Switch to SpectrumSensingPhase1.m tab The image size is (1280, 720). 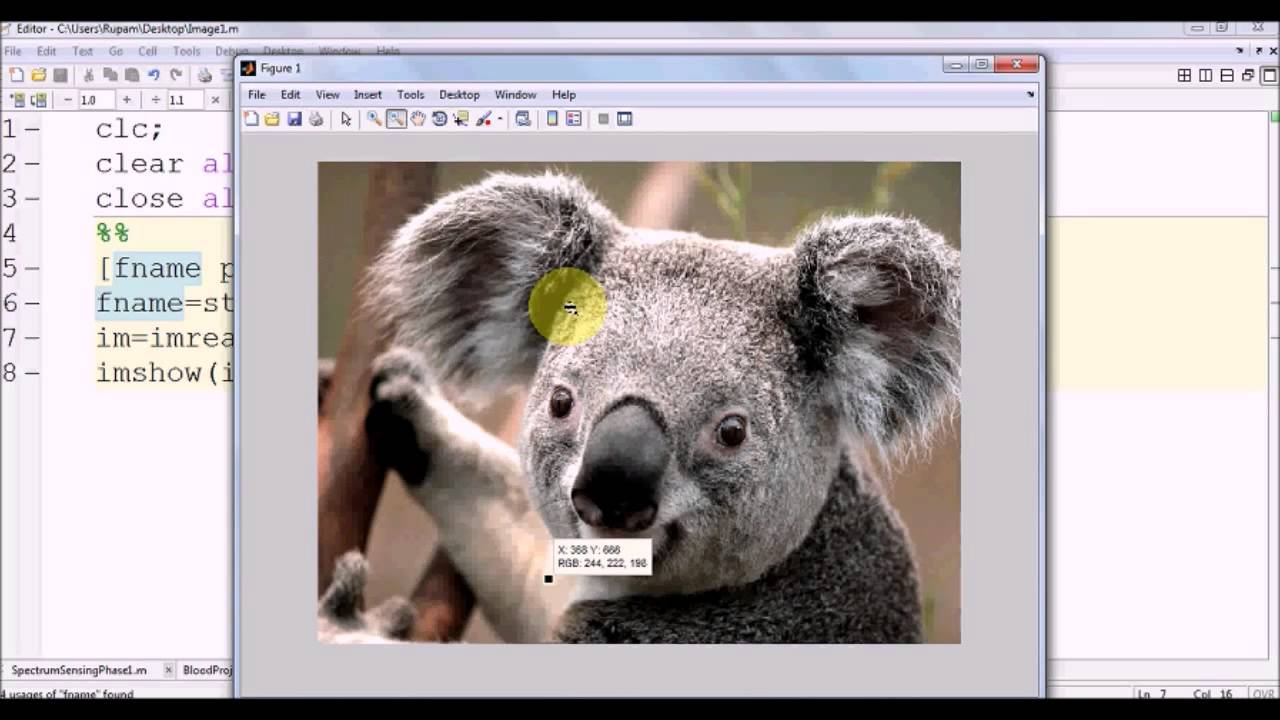[x=79, y=670]
